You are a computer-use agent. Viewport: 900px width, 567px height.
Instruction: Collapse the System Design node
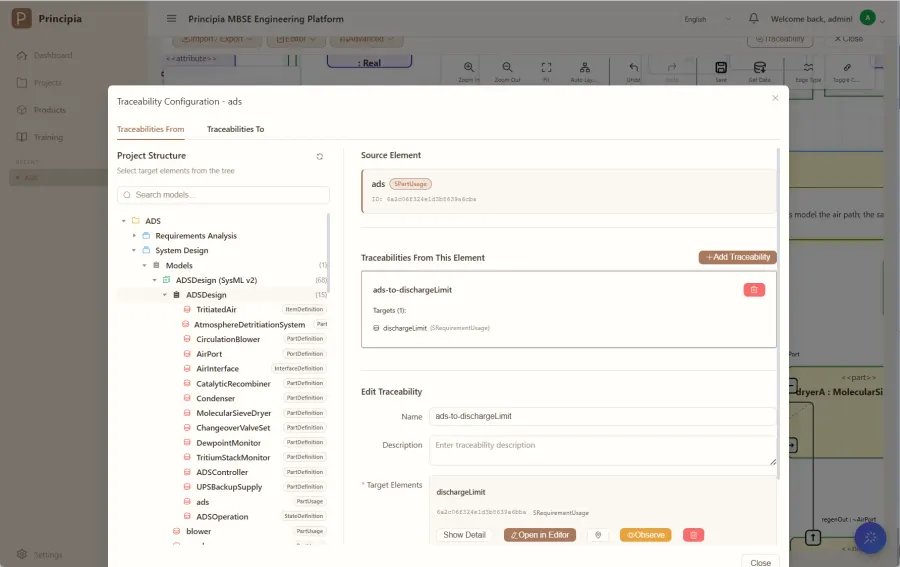click(134, 250)
